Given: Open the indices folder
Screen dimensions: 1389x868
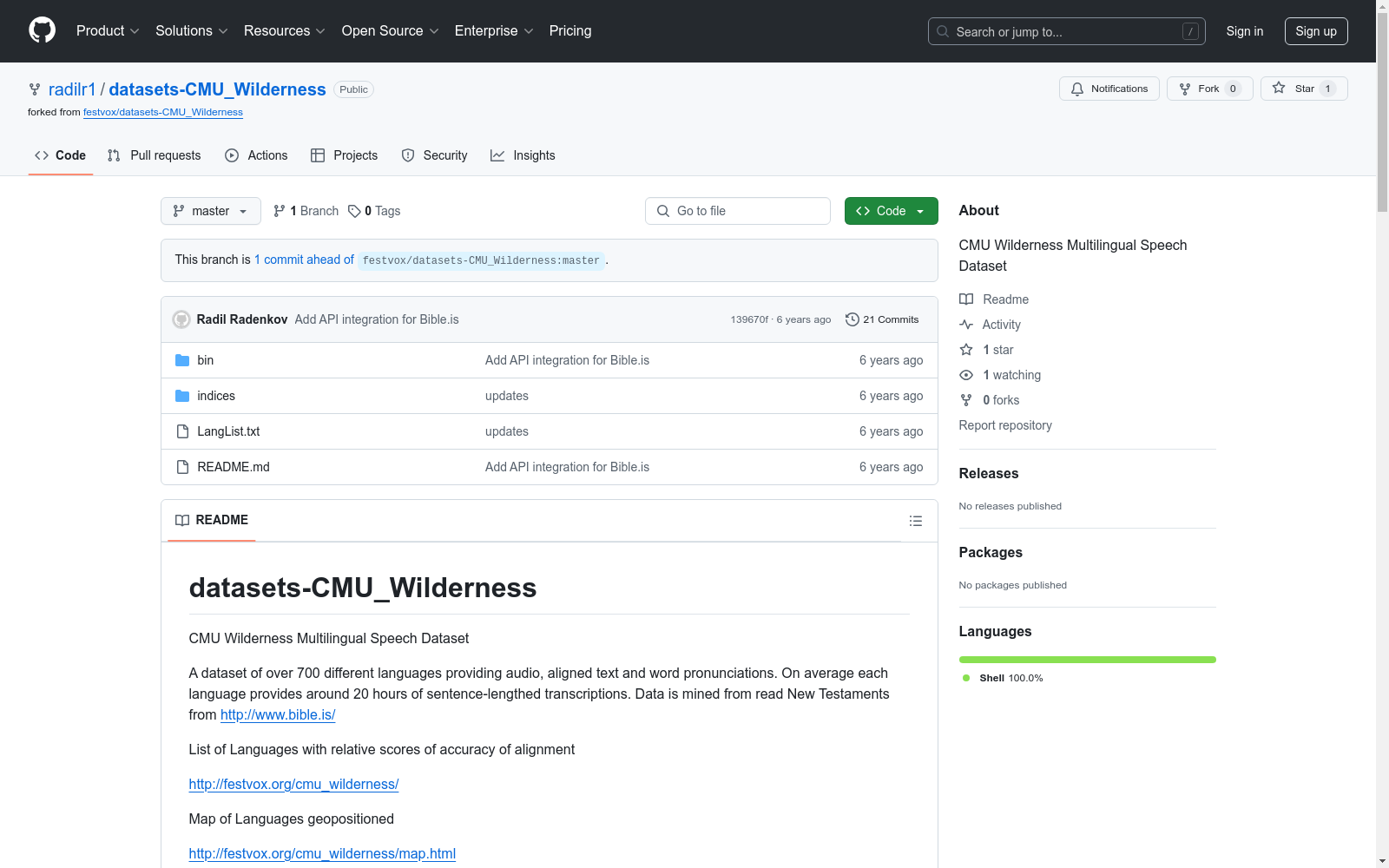Looking at the screenshot, I should (x=216, y=396).
